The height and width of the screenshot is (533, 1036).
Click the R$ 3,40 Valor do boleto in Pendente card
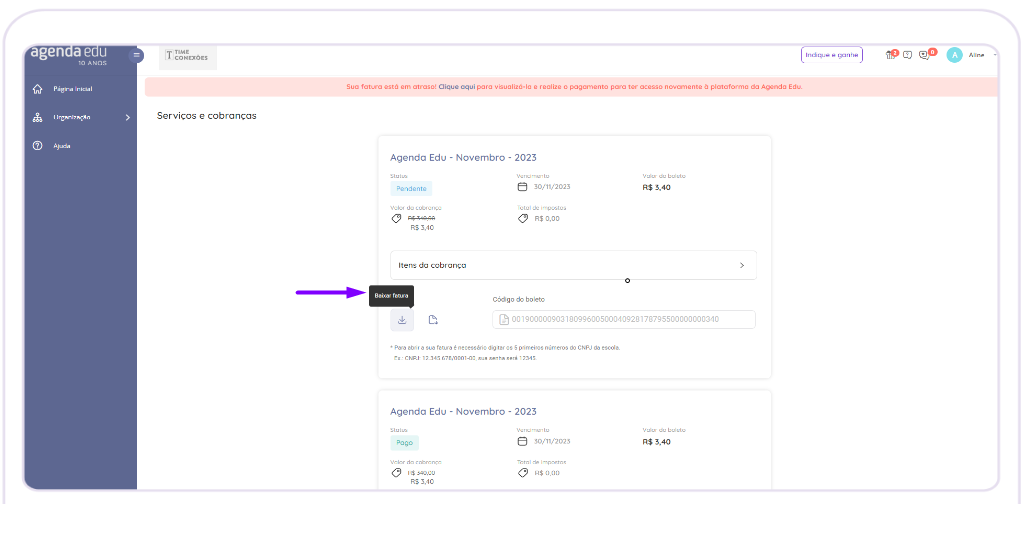(x=656, y=188)
